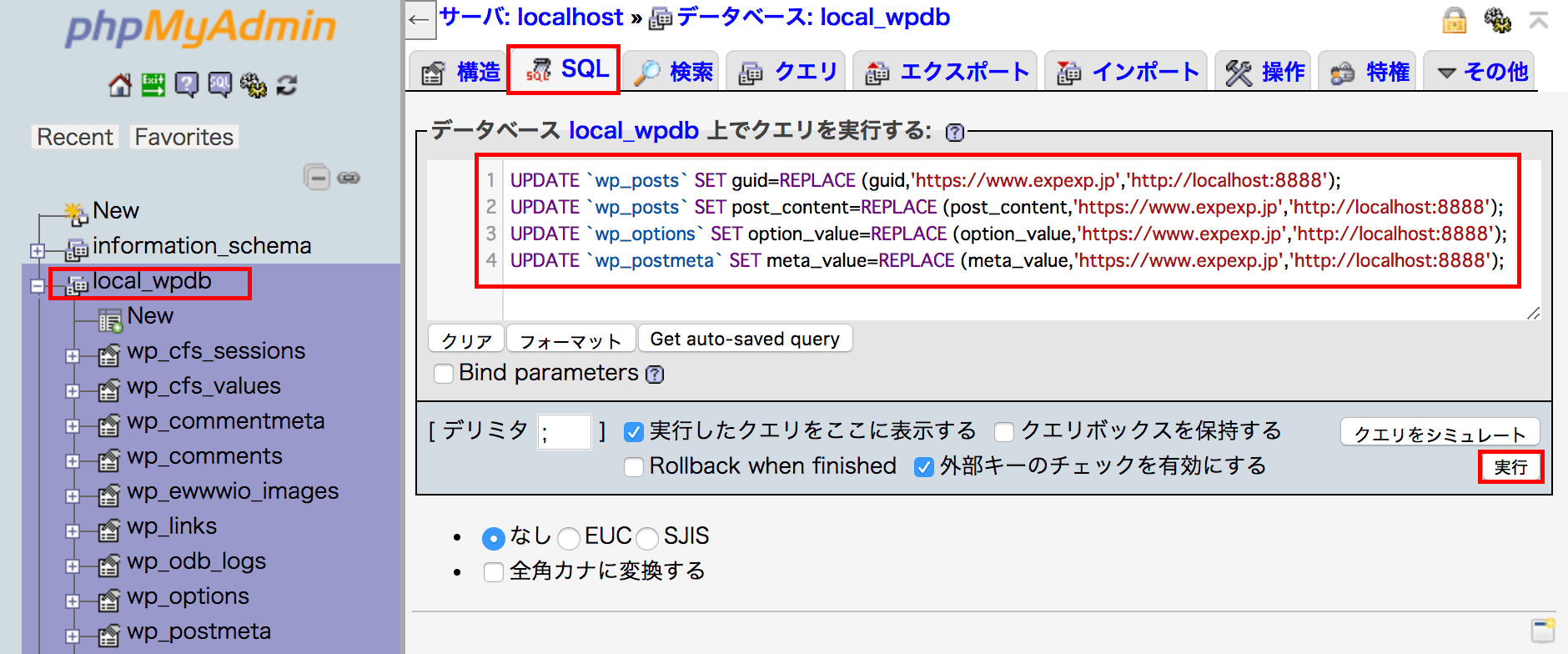Expand the wp_cfs_sessions node
This screenshot has width=1568, height=654.
(x=73, y=356)
